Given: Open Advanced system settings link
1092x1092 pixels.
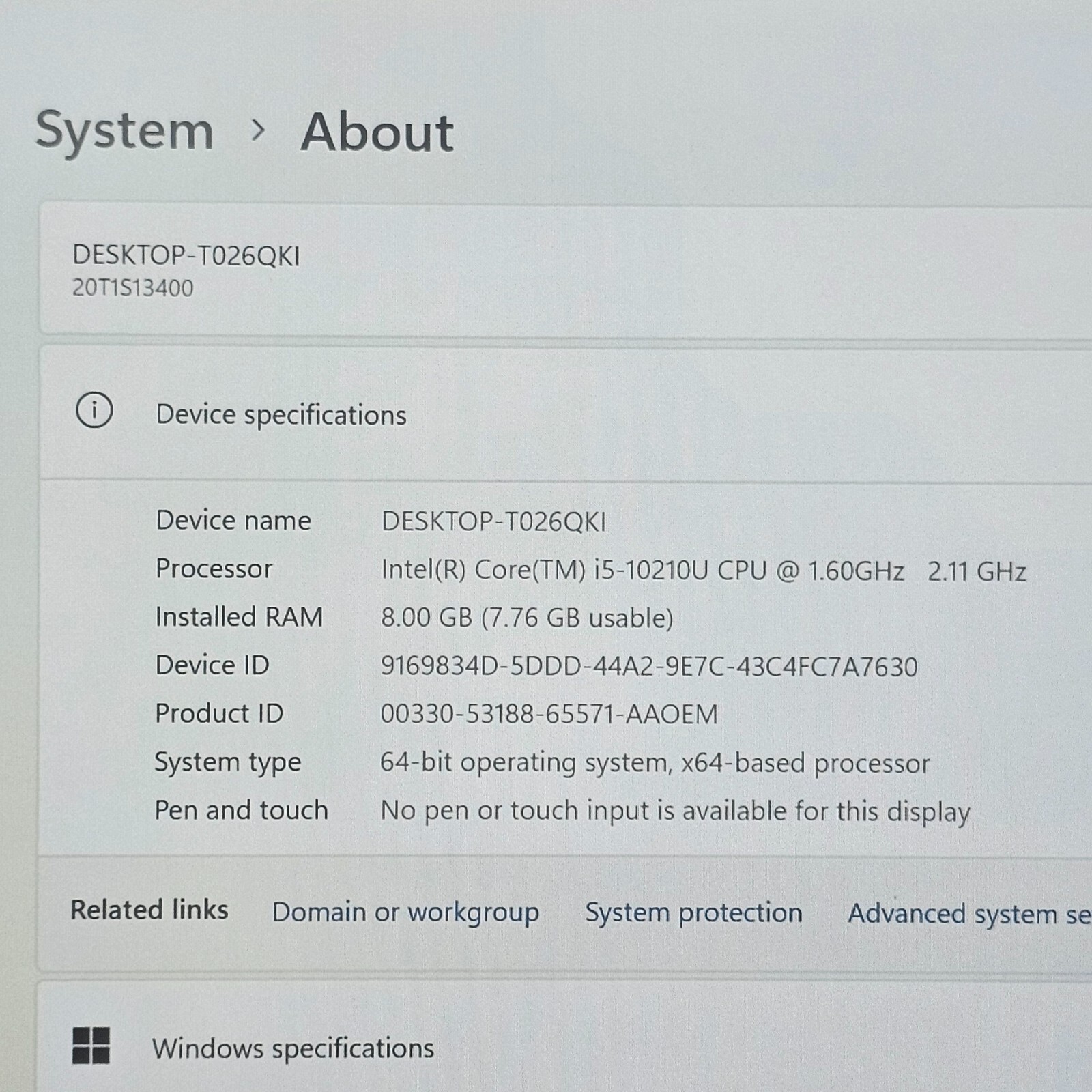Looking at the screenshot, I should pyautogui.click(x=969, y=914).
